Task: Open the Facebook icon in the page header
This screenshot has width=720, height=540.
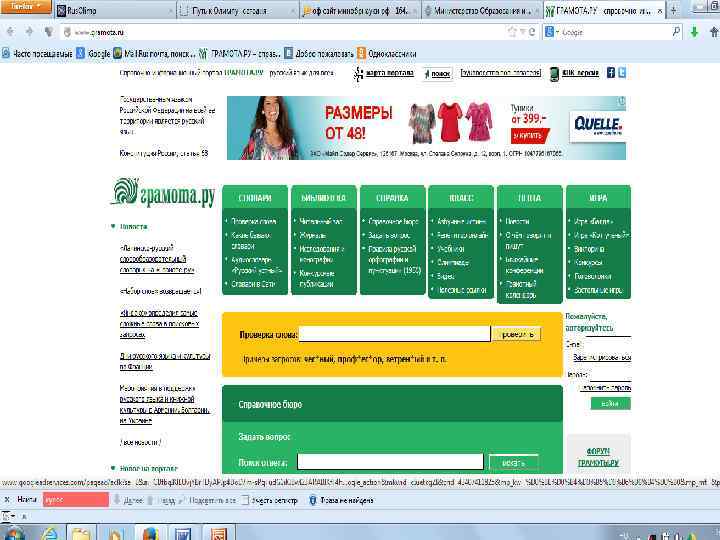Action: point(611,73)
